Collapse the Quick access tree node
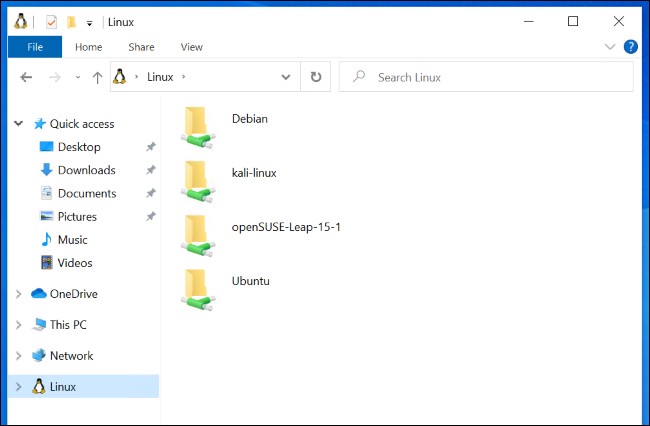 (19, 124)
